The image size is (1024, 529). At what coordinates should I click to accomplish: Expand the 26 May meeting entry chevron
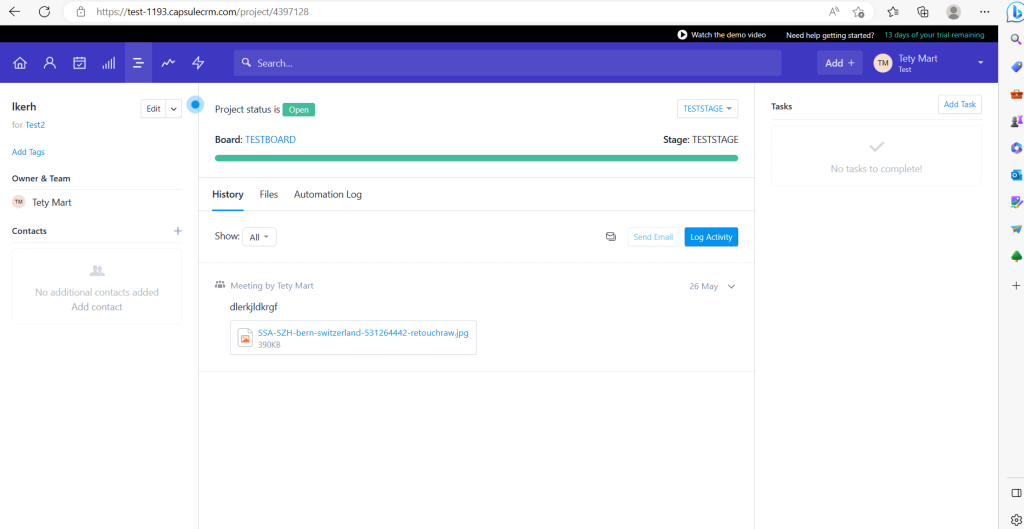[731, 286]
